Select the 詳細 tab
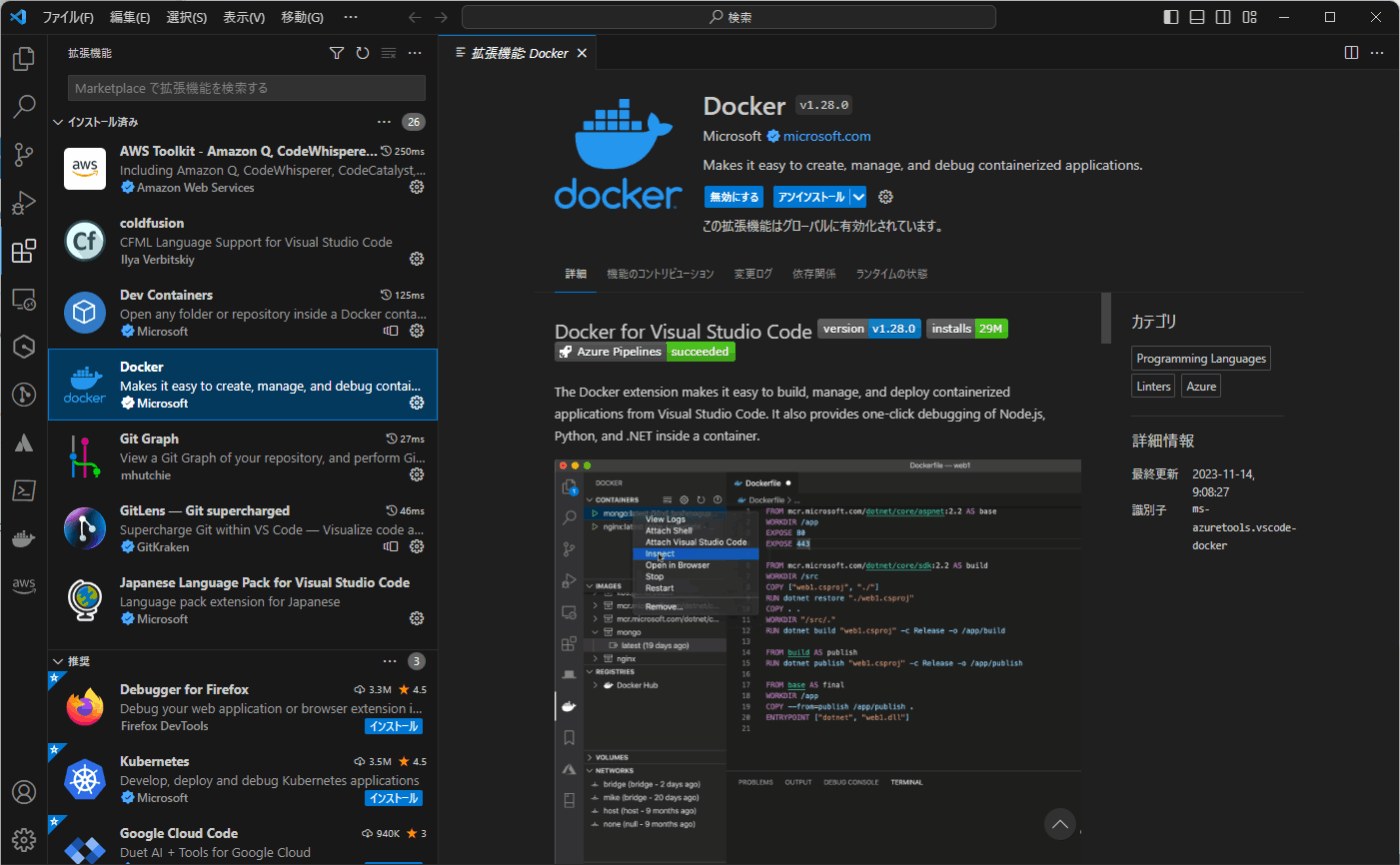Screen dimensions: 1400x865 (x=576, y=274)
